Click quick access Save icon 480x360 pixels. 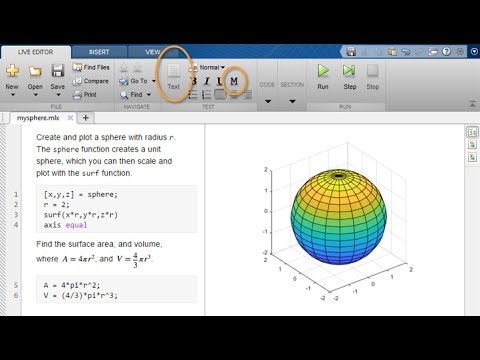coord(351,52)
